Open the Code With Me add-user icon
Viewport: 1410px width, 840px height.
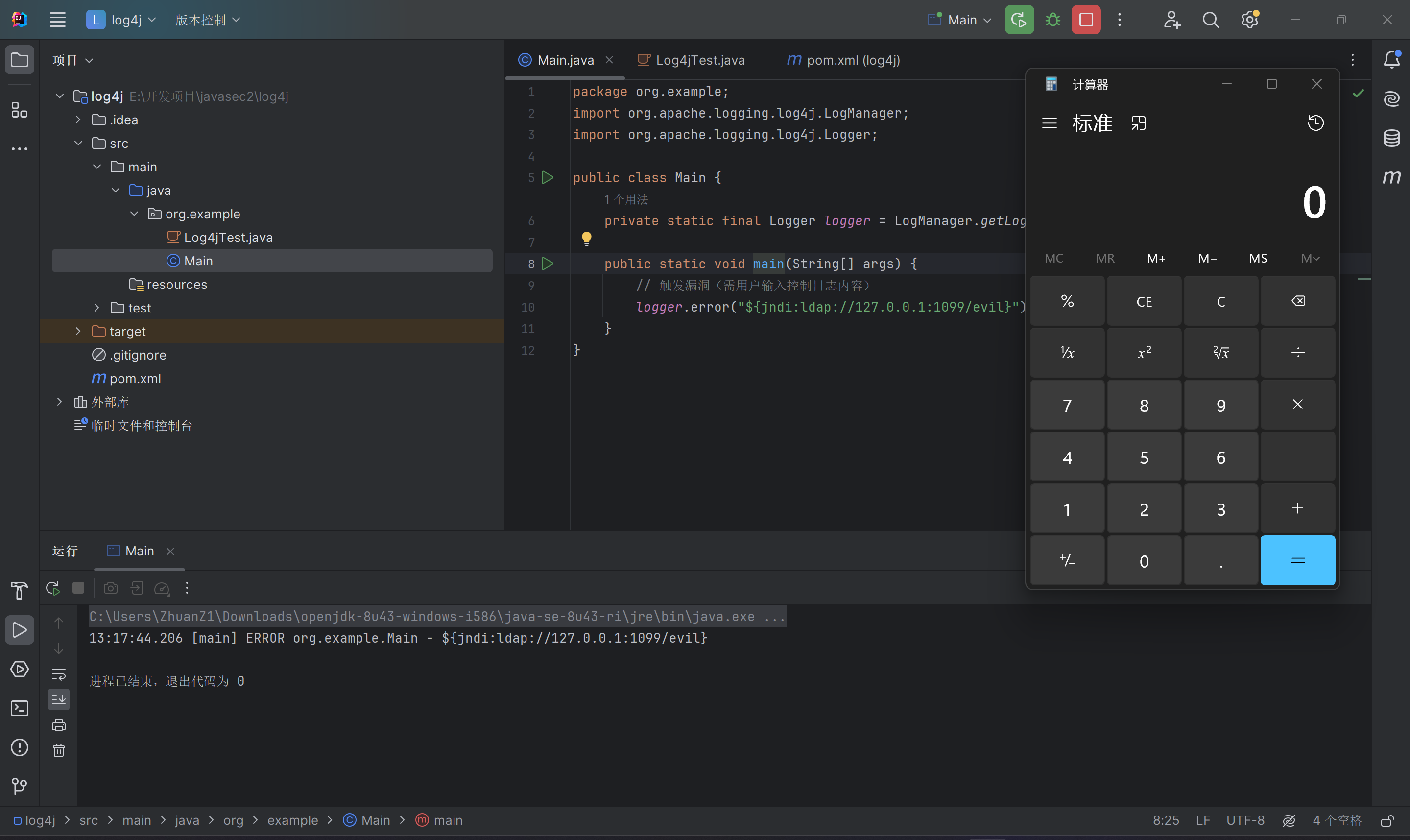[x=1172, y=20]
